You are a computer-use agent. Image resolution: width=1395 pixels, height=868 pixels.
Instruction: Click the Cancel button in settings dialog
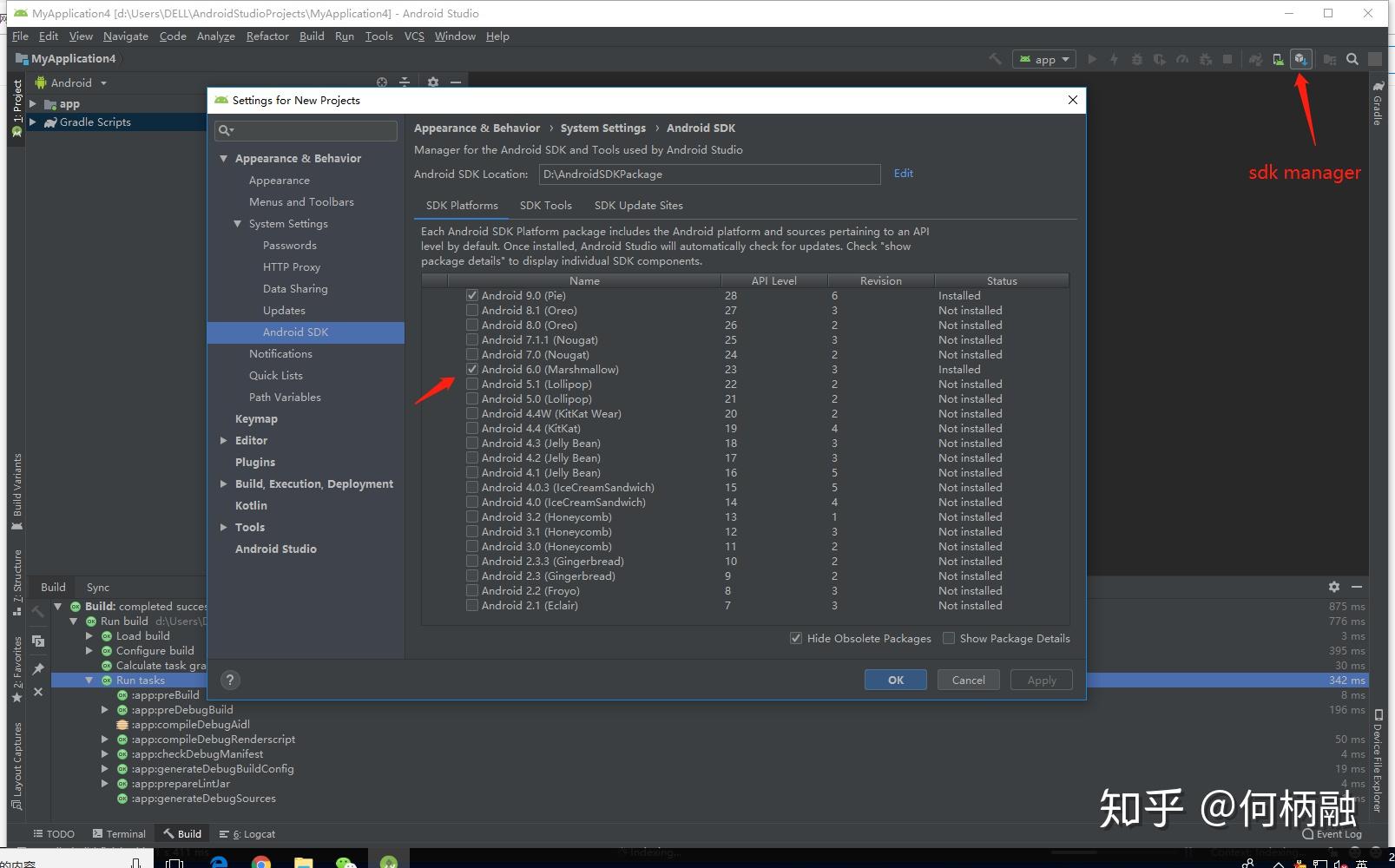click(969, 680)
